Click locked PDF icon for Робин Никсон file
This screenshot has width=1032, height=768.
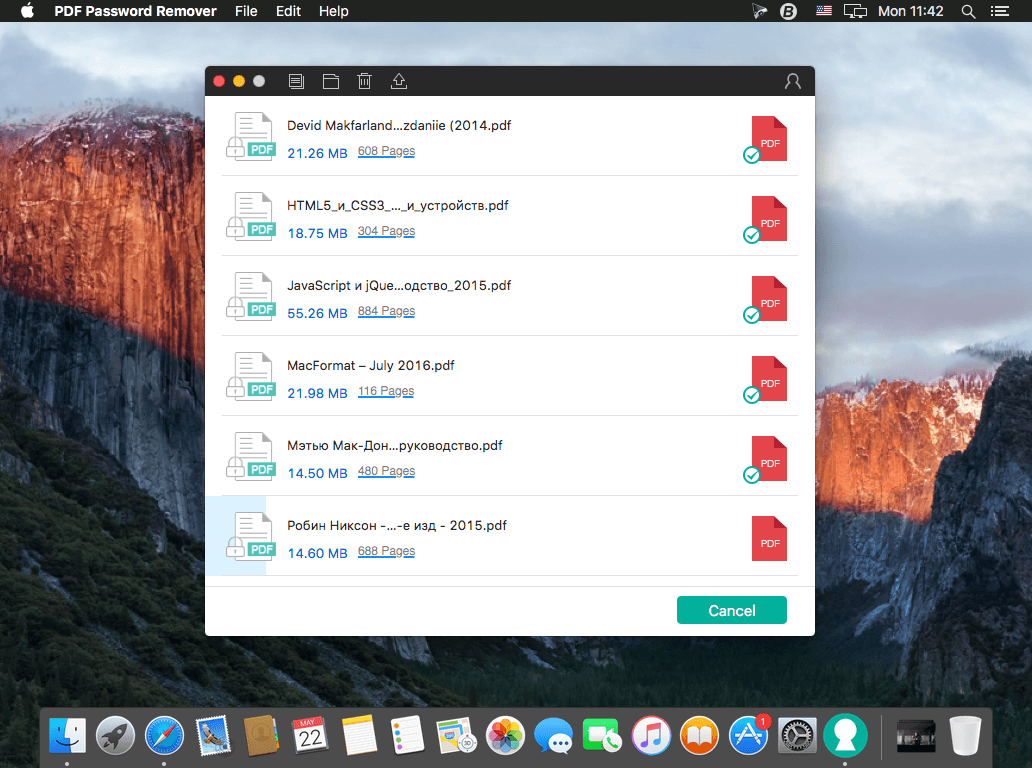tap(250, 536)
